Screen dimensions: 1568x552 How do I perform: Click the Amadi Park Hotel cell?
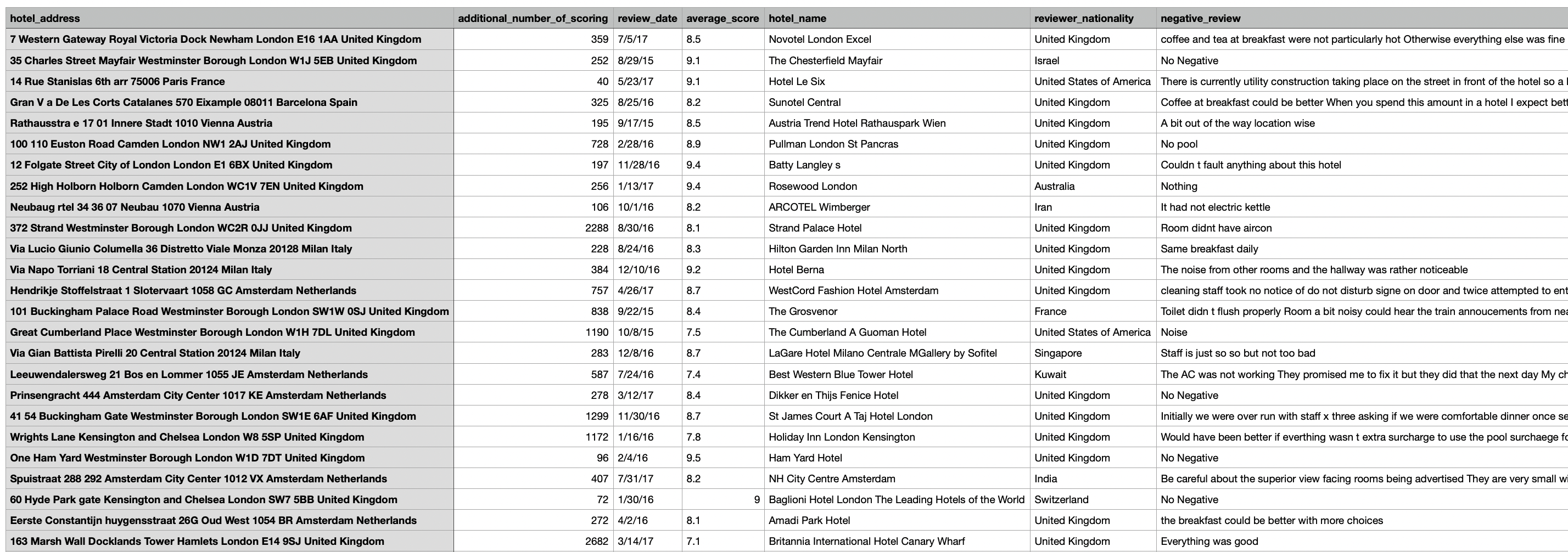coord(897,520)
